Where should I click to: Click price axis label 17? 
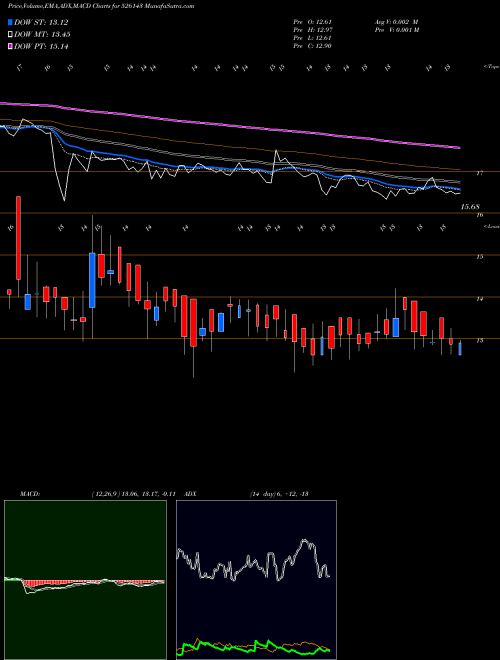[479, 173]
